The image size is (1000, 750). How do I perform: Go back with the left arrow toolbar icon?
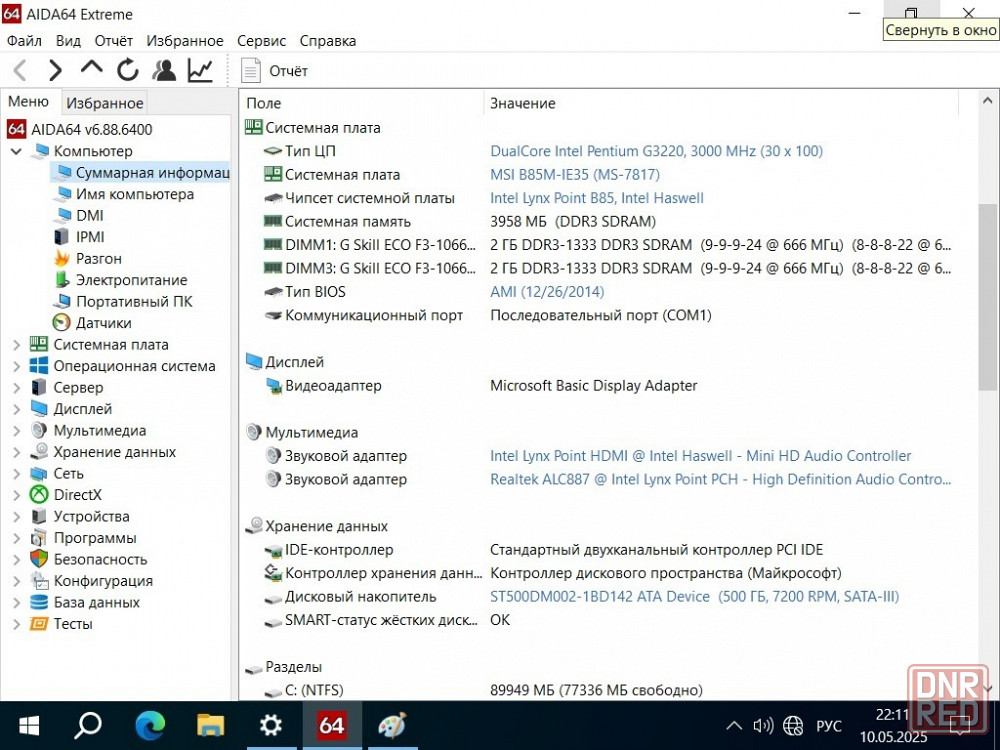20,70
